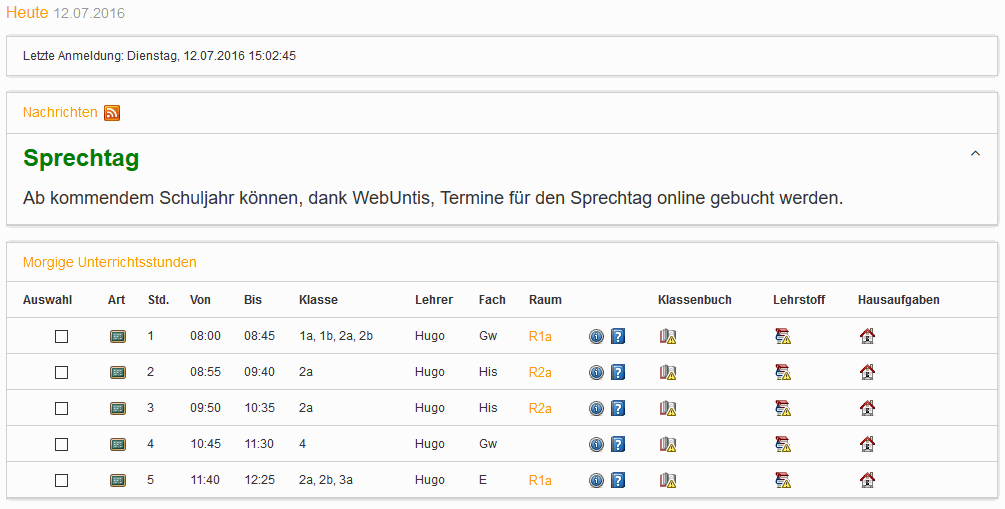This screenshot has height=509, width=1005.
Task: Click the Nachrichten heading
Action: click(60, 112)
